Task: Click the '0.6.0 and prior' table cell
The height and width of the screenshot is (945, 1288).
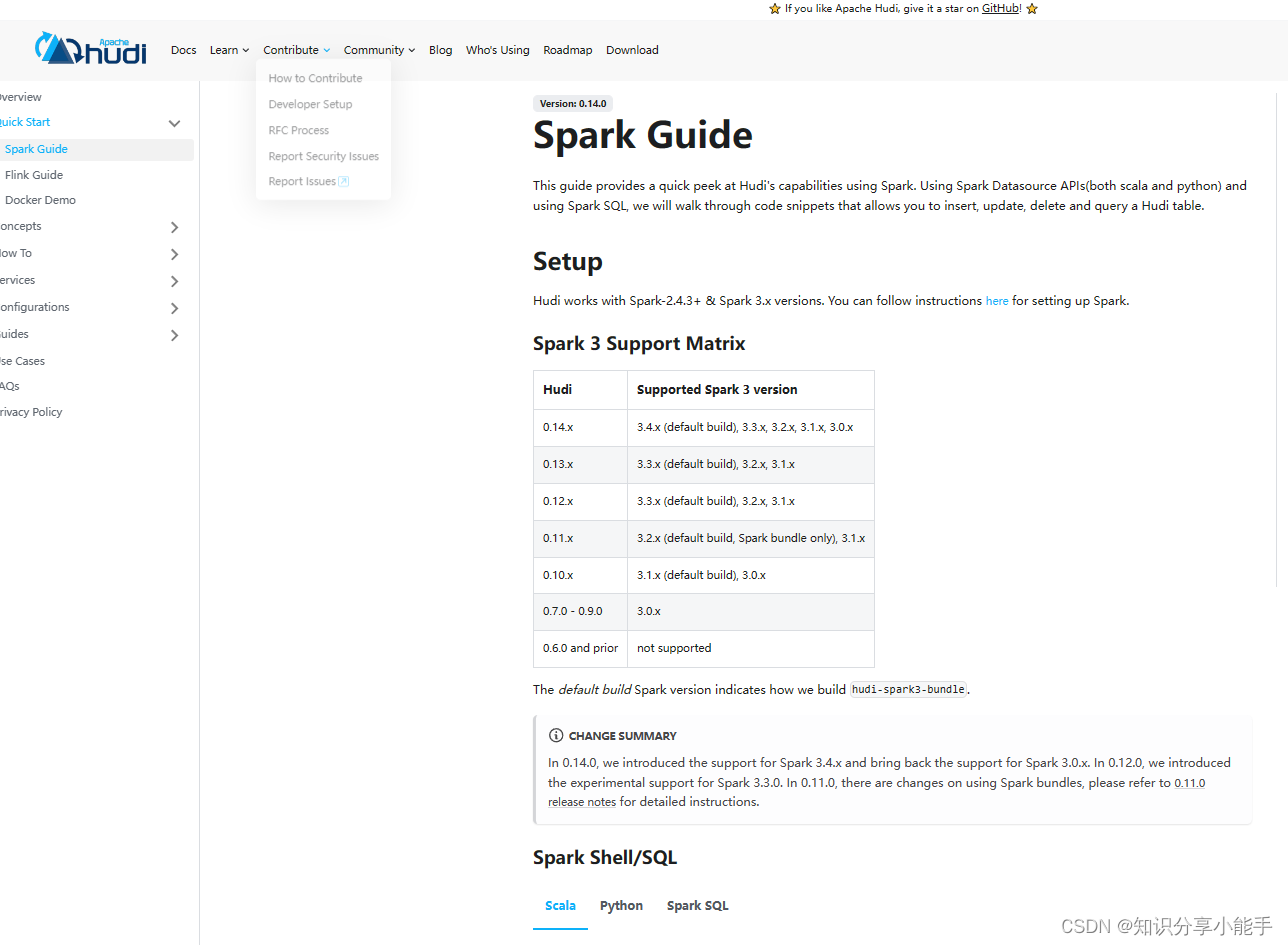Action: [580, 648]
